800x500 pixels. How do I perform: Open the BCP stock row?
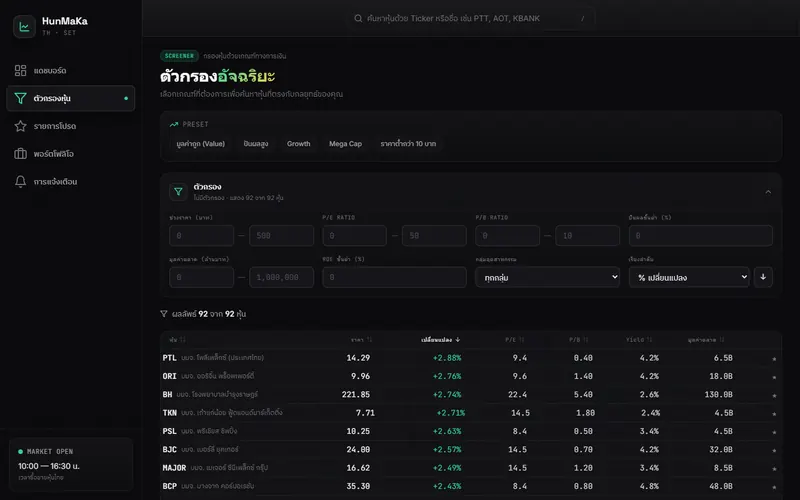point(471,486)
